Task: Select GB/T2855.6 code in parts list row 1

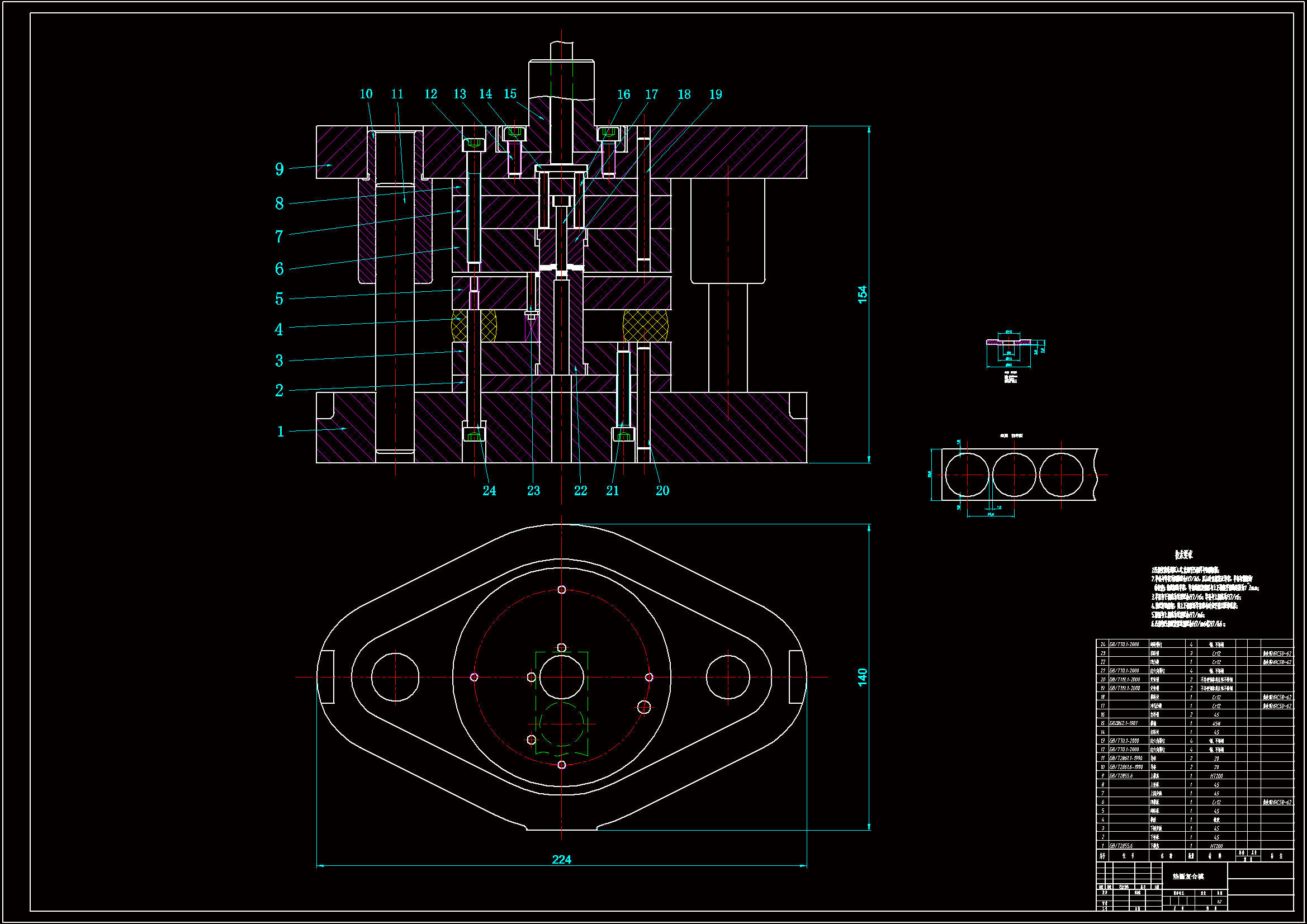Action: (1121, 846)
